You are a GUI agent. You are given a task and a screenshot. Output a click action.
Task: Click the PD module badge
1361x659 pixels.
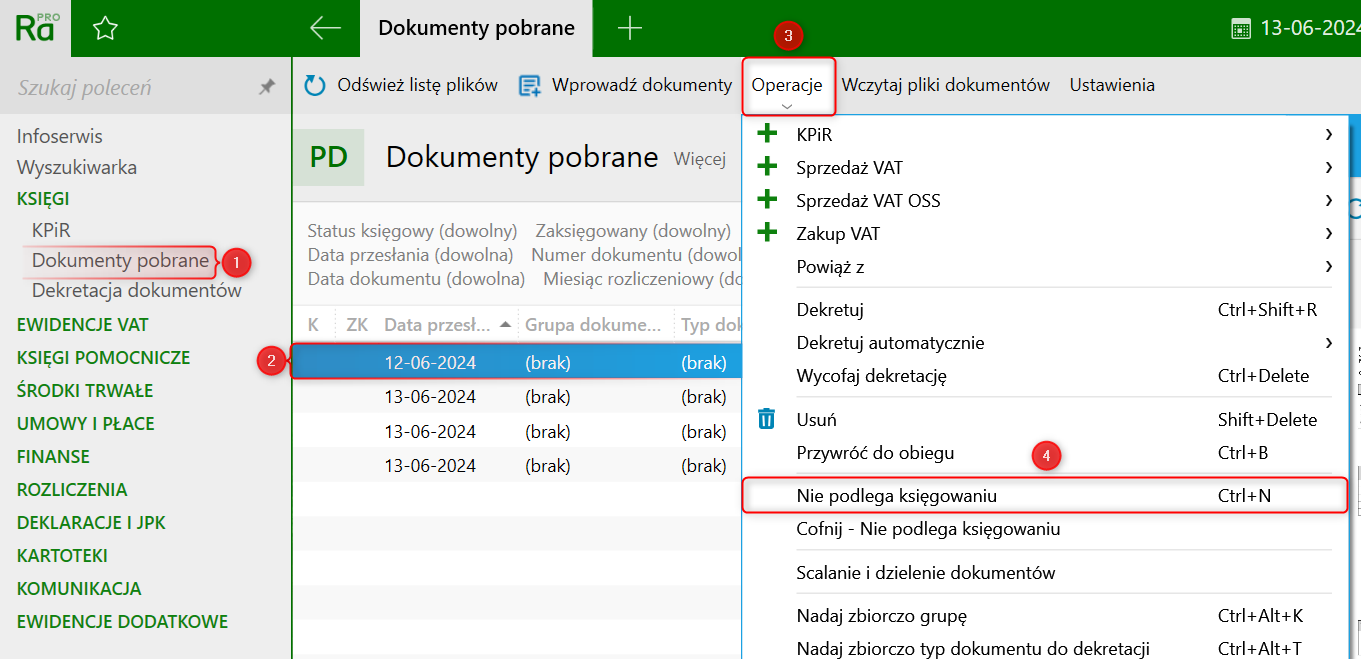pos(329,157)
